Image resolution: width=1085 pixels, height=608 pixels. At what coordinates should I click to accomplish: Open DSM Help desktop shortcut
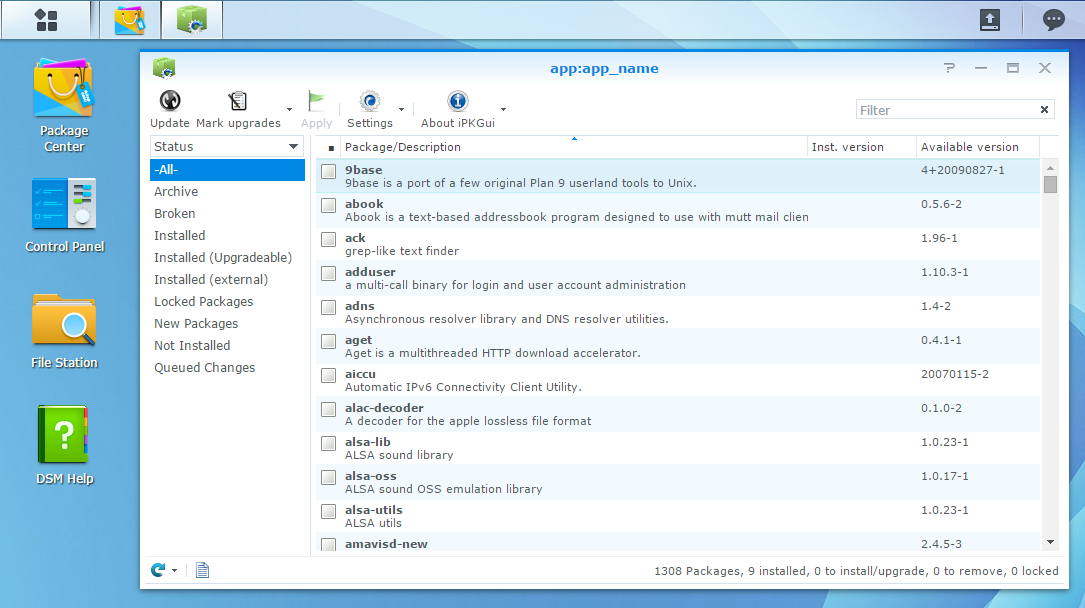pyautogui.click(x=64, y=445)
